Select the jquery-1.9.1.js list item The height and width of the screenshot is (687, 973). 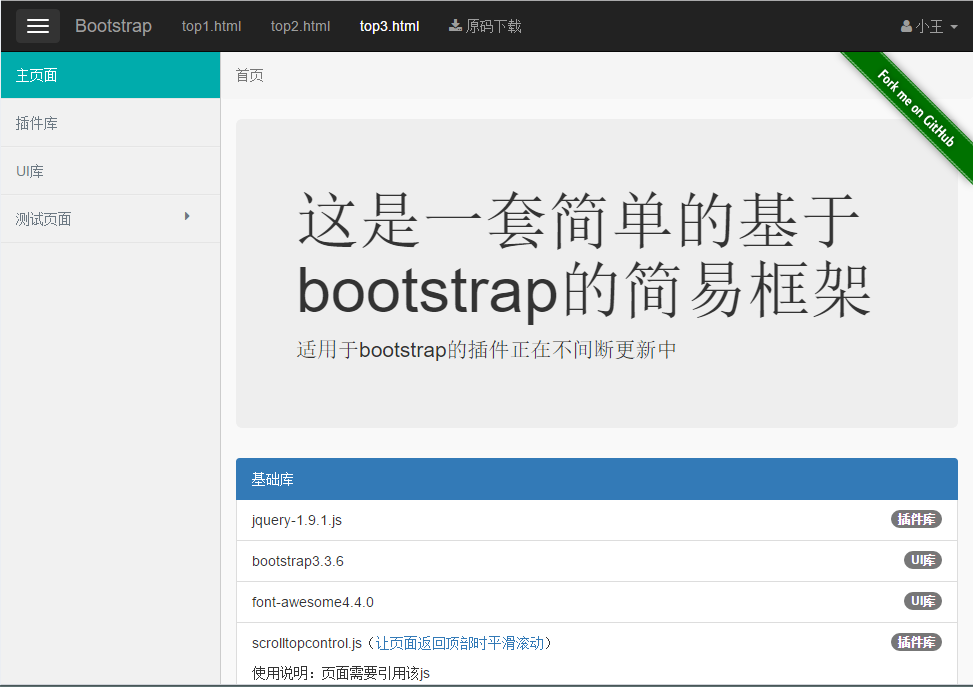[x=597, y=520]
